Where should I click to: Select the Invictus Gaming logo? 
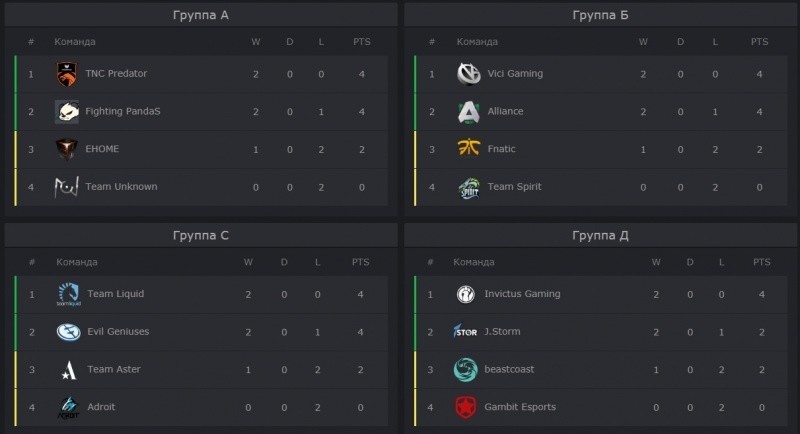[x=465, y=294]
